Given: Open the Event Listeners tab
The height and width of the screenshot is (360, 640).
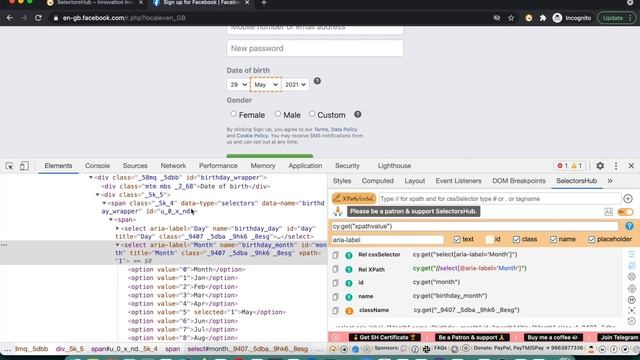Looking at the screenshot, I should click(458, 181).
